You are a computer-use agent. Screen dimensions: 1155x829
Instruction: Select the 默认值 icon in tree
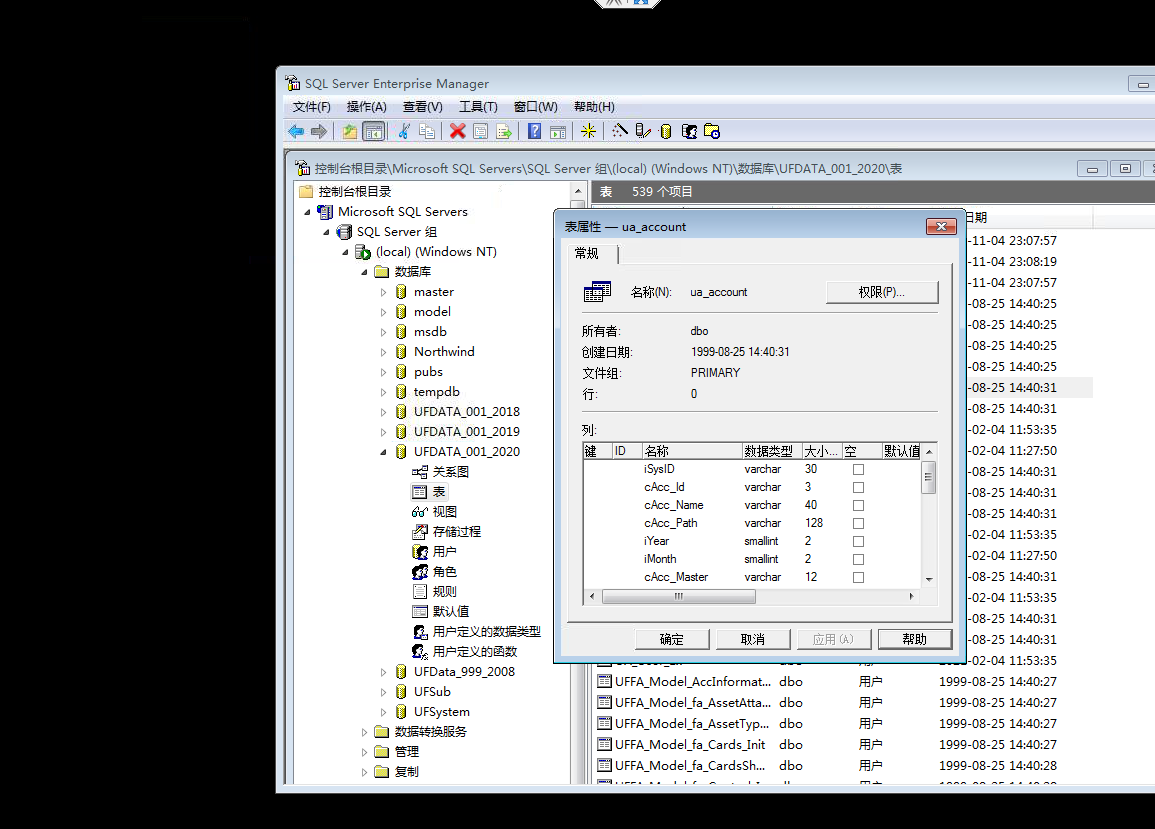click(x=420, y=611)
